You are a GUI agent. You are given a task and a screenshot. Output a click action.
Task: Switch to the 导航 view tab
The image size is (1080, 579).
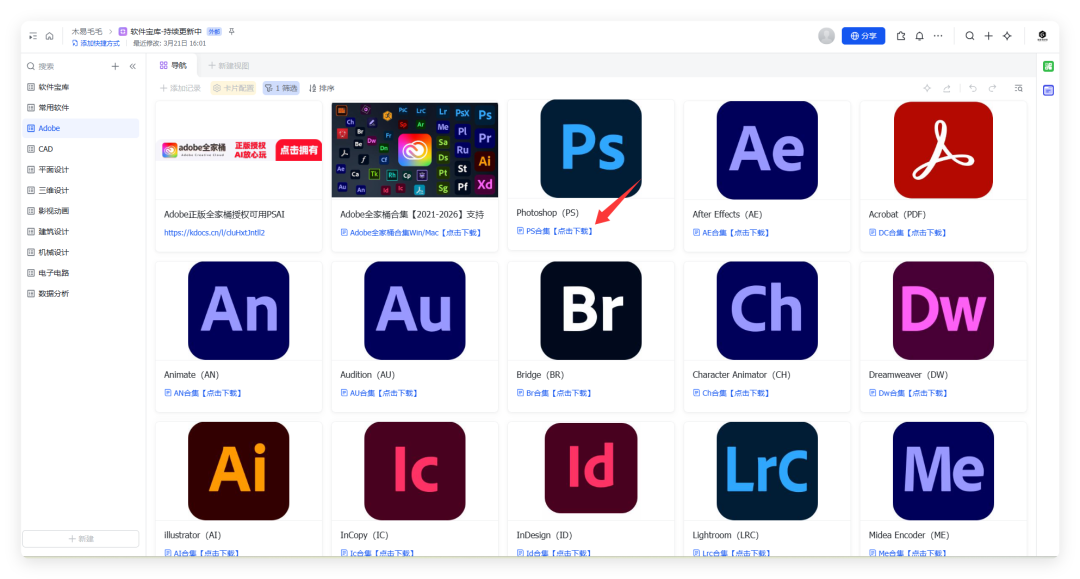(x=174, y=65)
